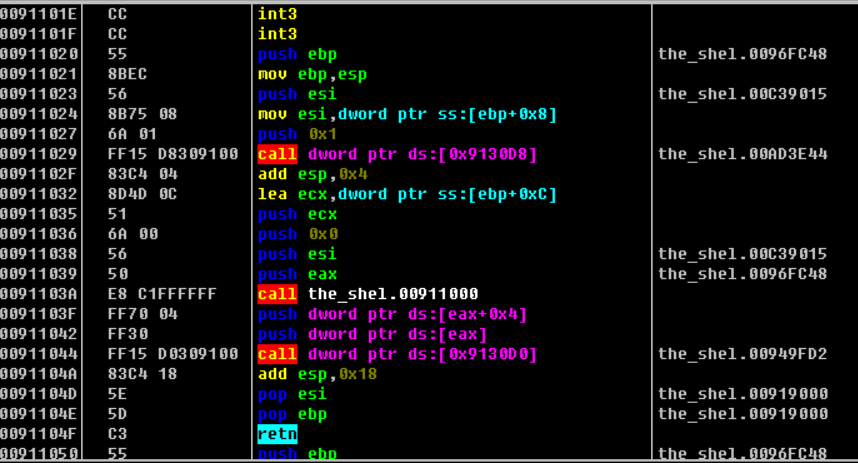
Task: Select comment the_shel.0096FC48 beside address 00911020
Action: pos(743,54)
